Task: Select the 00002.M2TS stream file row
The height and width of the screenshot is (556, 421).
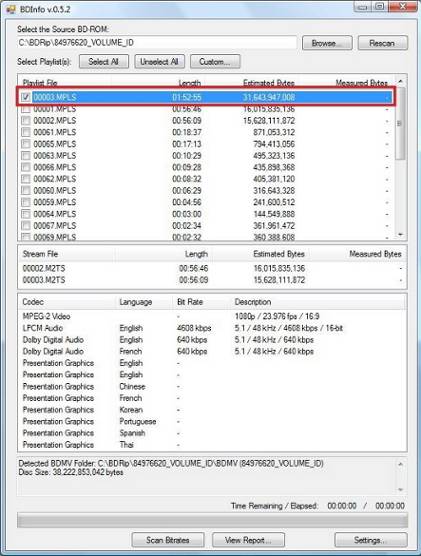Action: (211, 268)
